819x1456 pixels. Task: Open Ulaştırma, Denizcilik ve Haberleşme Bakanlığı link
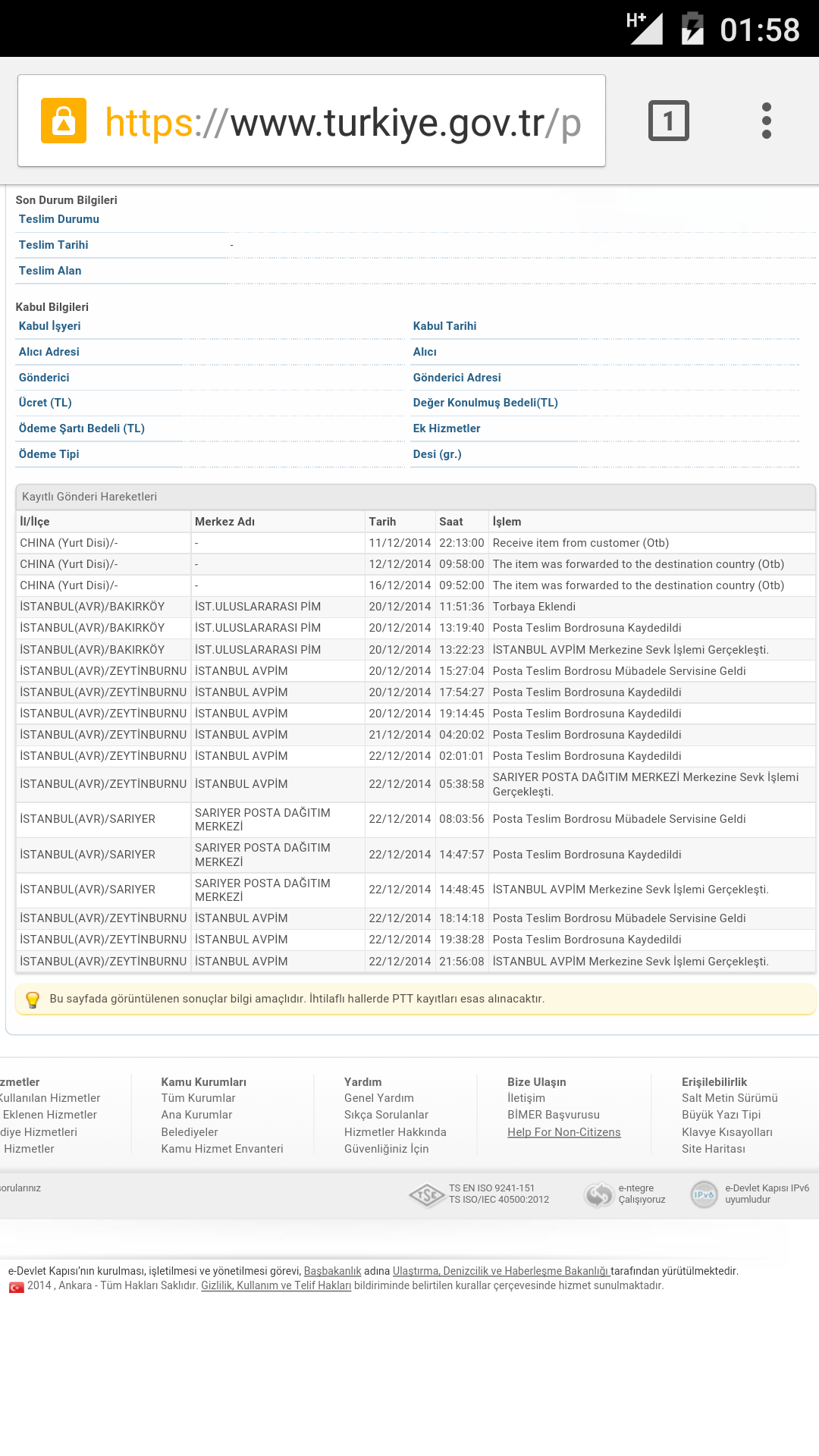(x=501, y=1271)
